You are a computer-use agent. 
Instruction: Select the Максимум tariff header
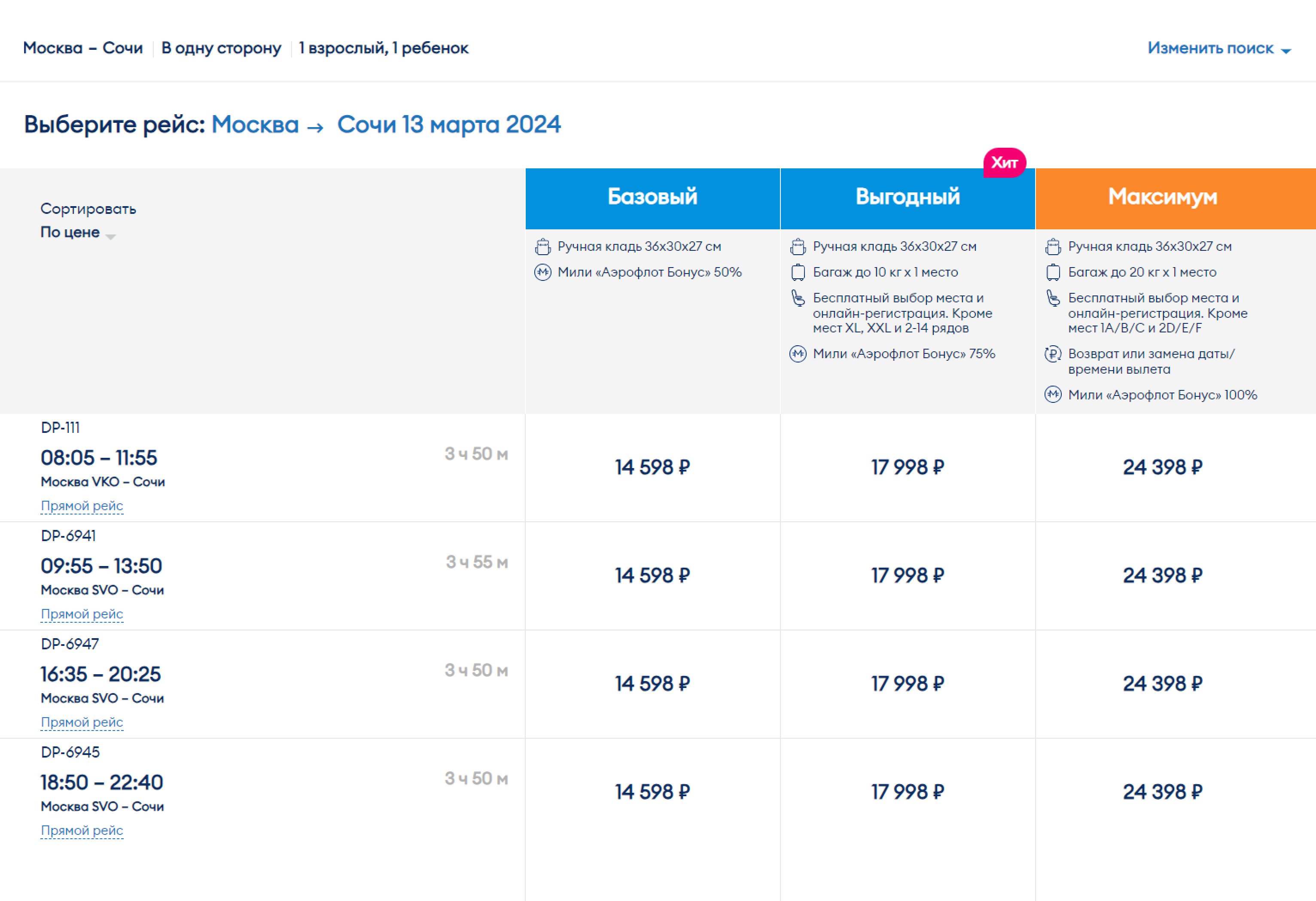(1176, 198)
